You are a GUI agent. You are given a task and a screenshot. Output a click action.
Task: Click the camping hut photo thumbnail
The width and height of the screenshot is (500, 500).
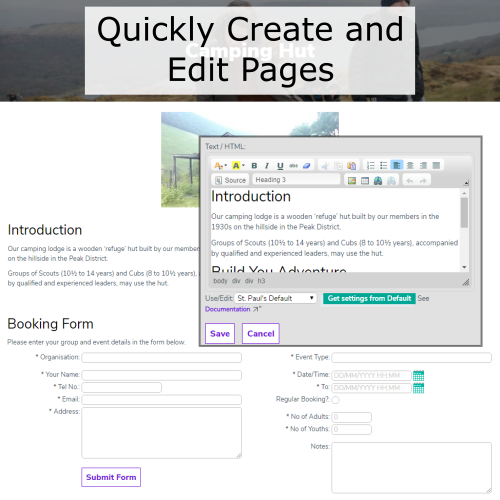(x=180, y=159)
